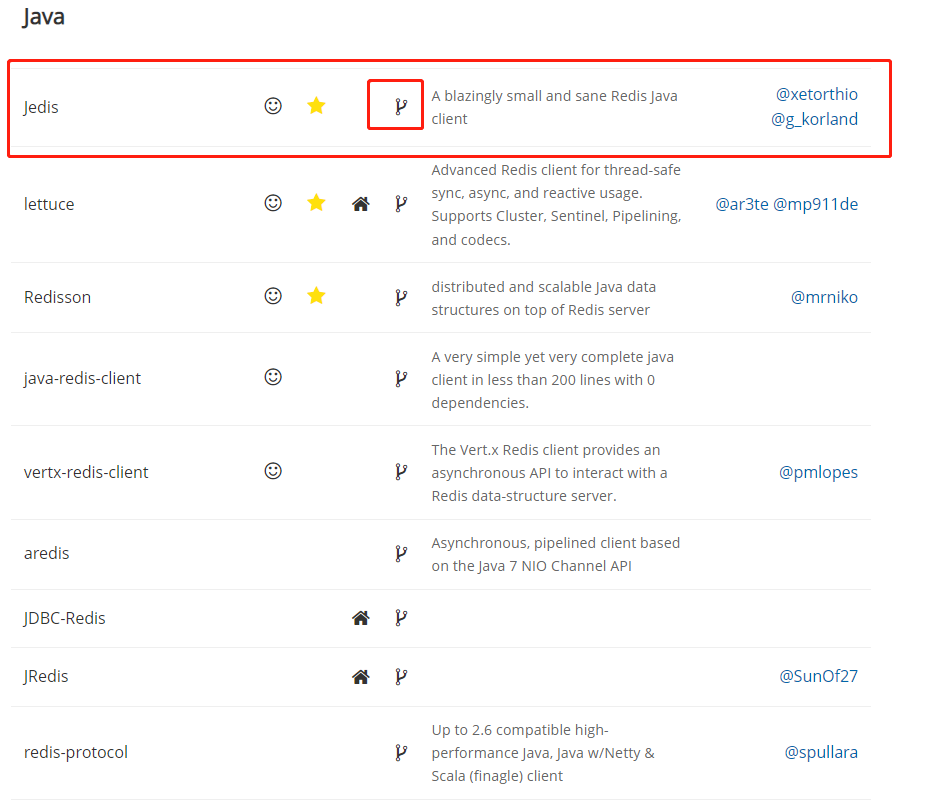
Task: Open the @g_korland author link
Action: click(x=814, y=119)
